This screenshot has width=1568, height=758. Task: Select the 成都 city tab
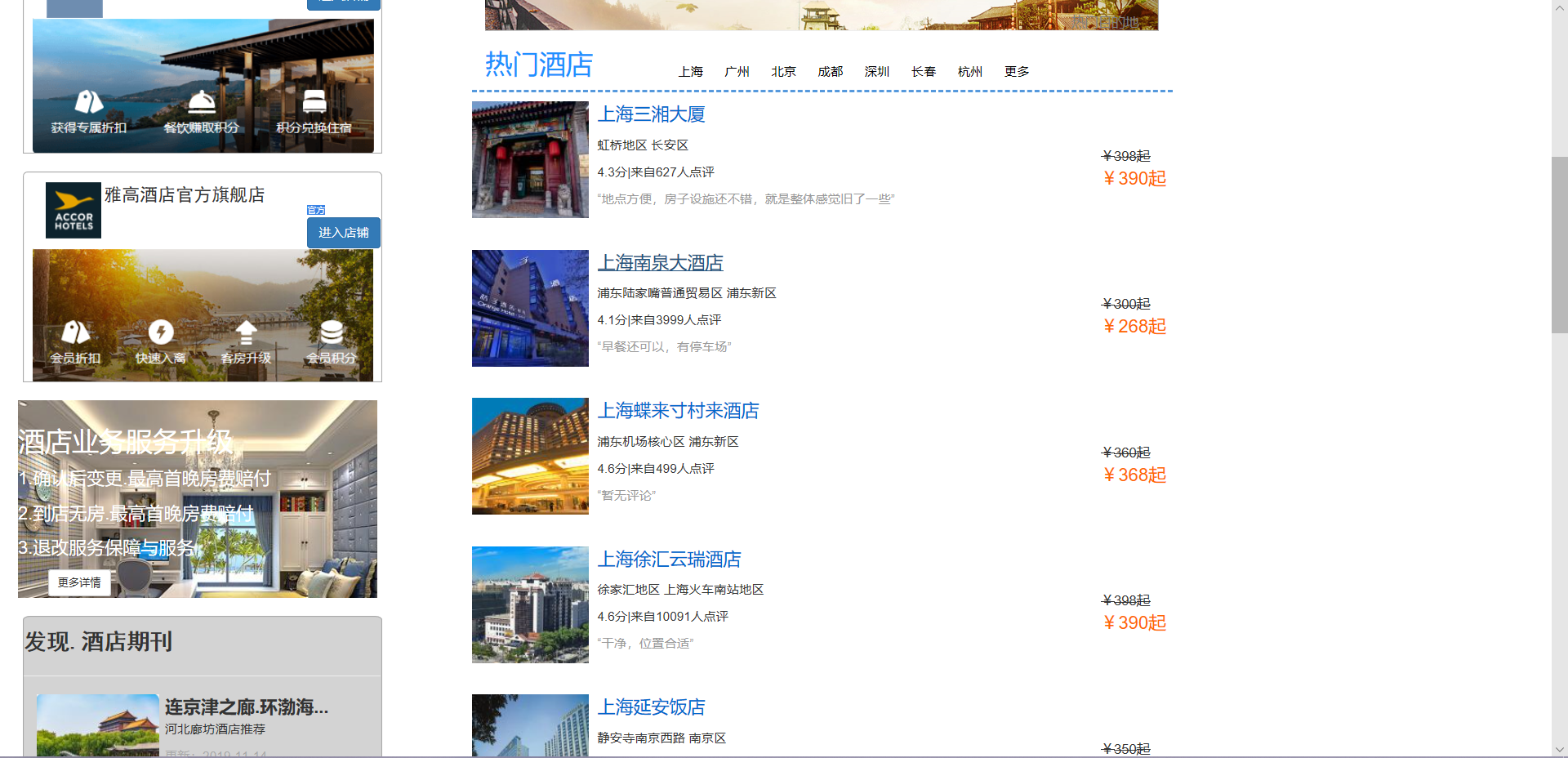coord(830,72)
